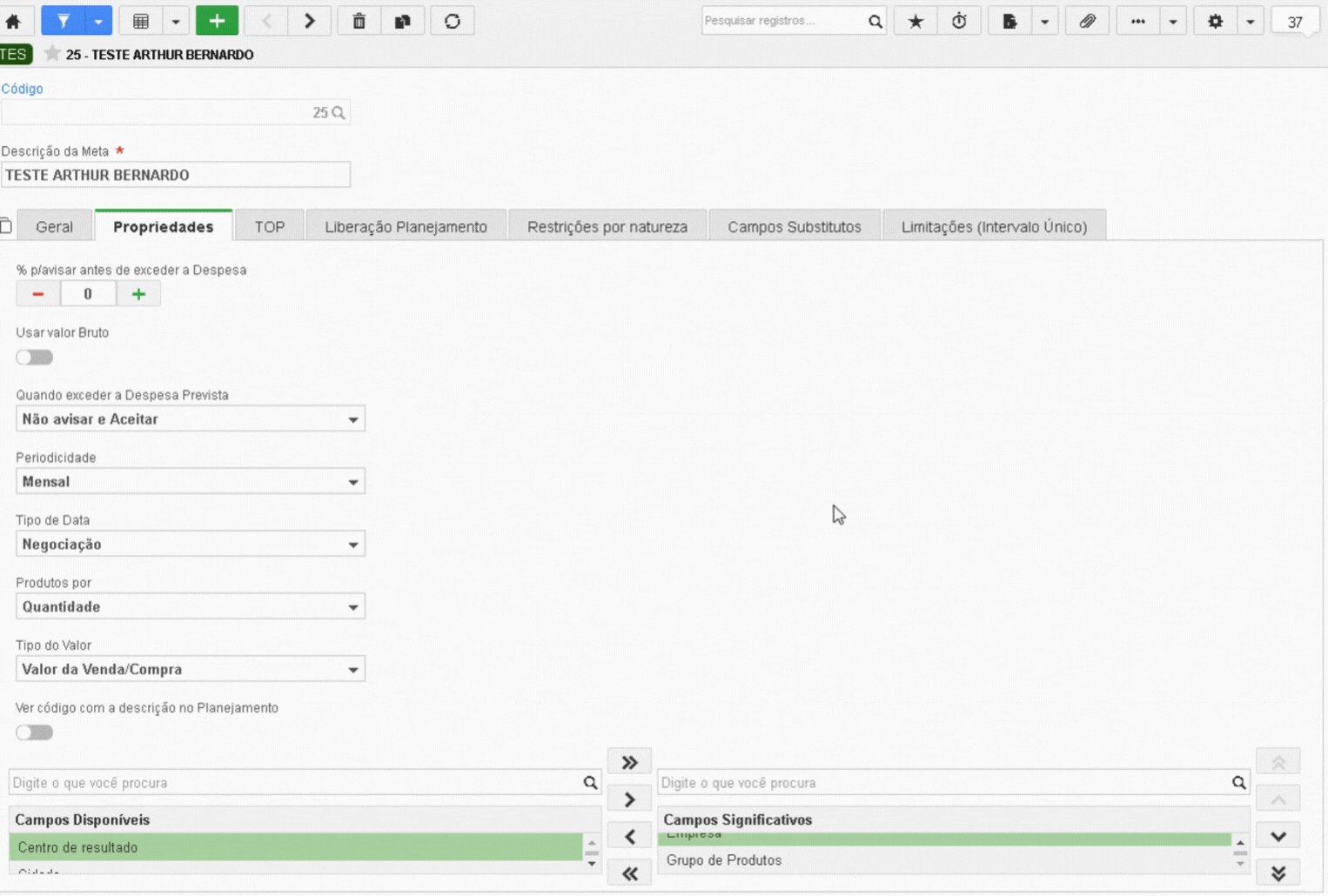Decrease percentage with red minus

(x=37, y=294)
